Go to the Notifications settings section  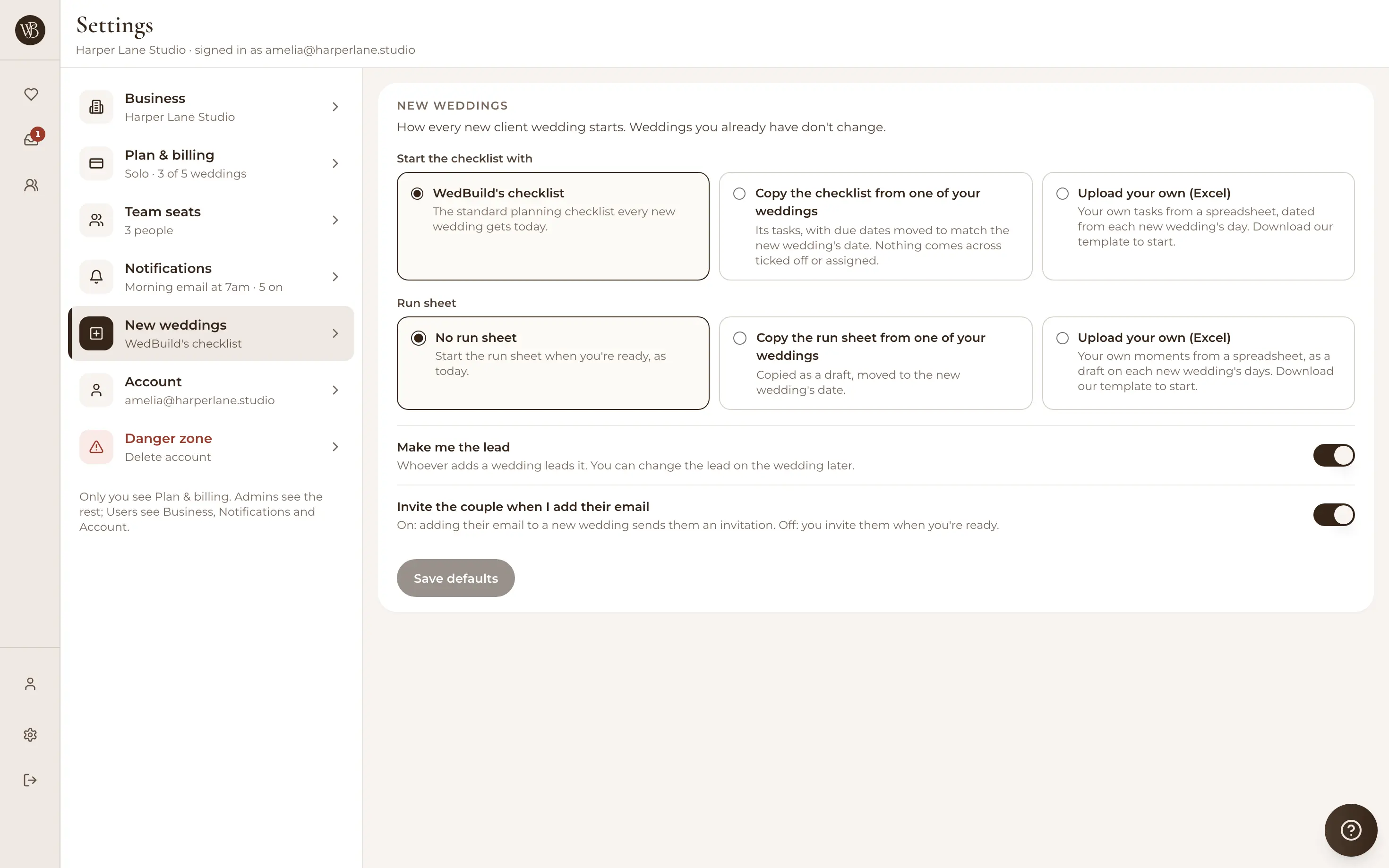211,277
